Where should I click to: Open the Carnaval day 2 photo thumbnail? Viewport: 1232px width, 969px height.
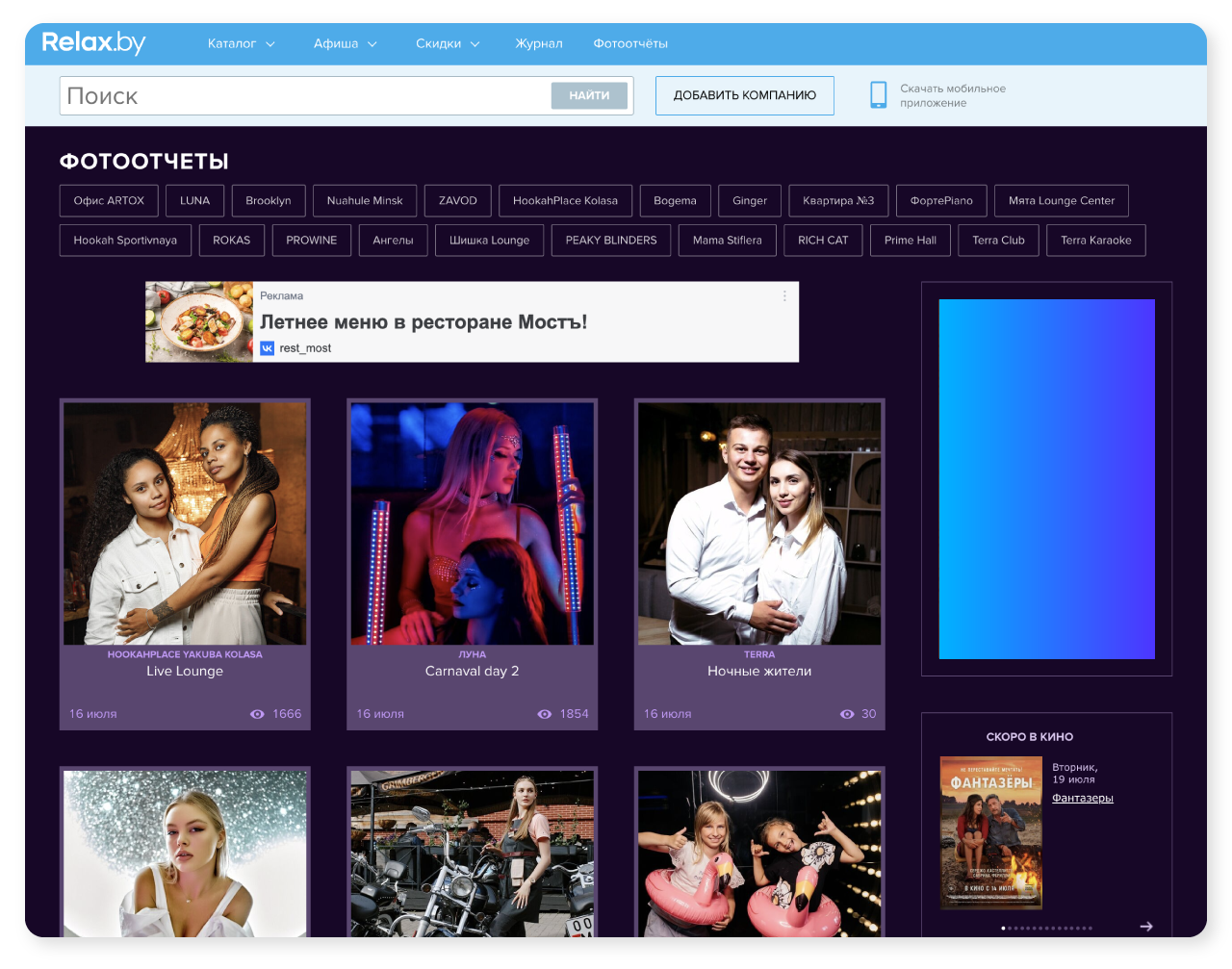coord(472,523)
